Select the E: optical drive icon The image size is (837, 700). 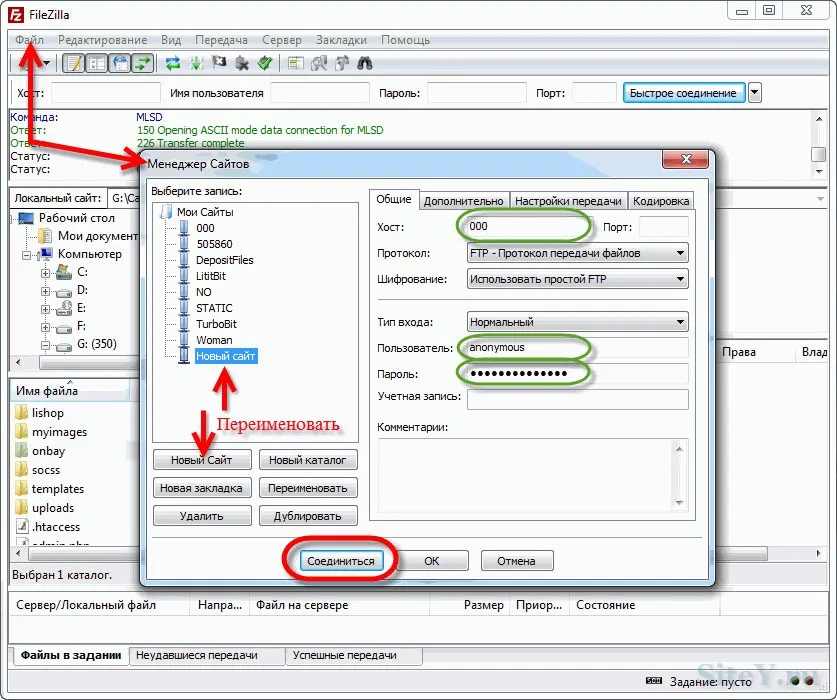[64, 308]
